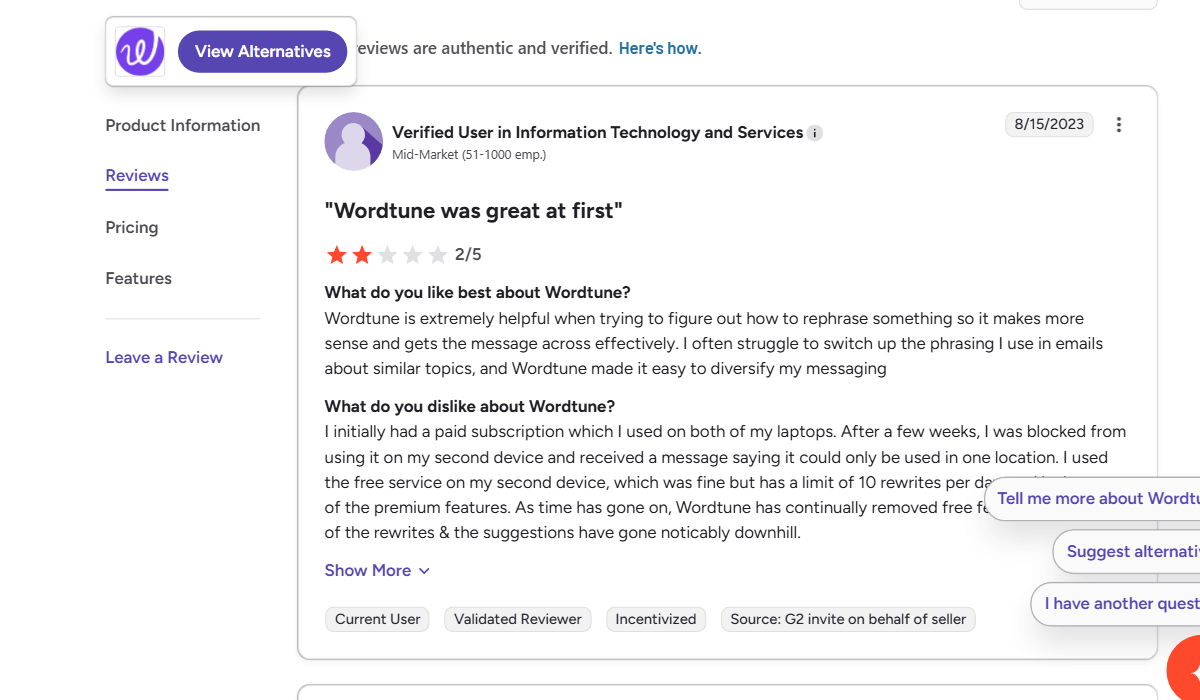Click the Current User tag
1200x700 pixels.
[x=377, y=620]
